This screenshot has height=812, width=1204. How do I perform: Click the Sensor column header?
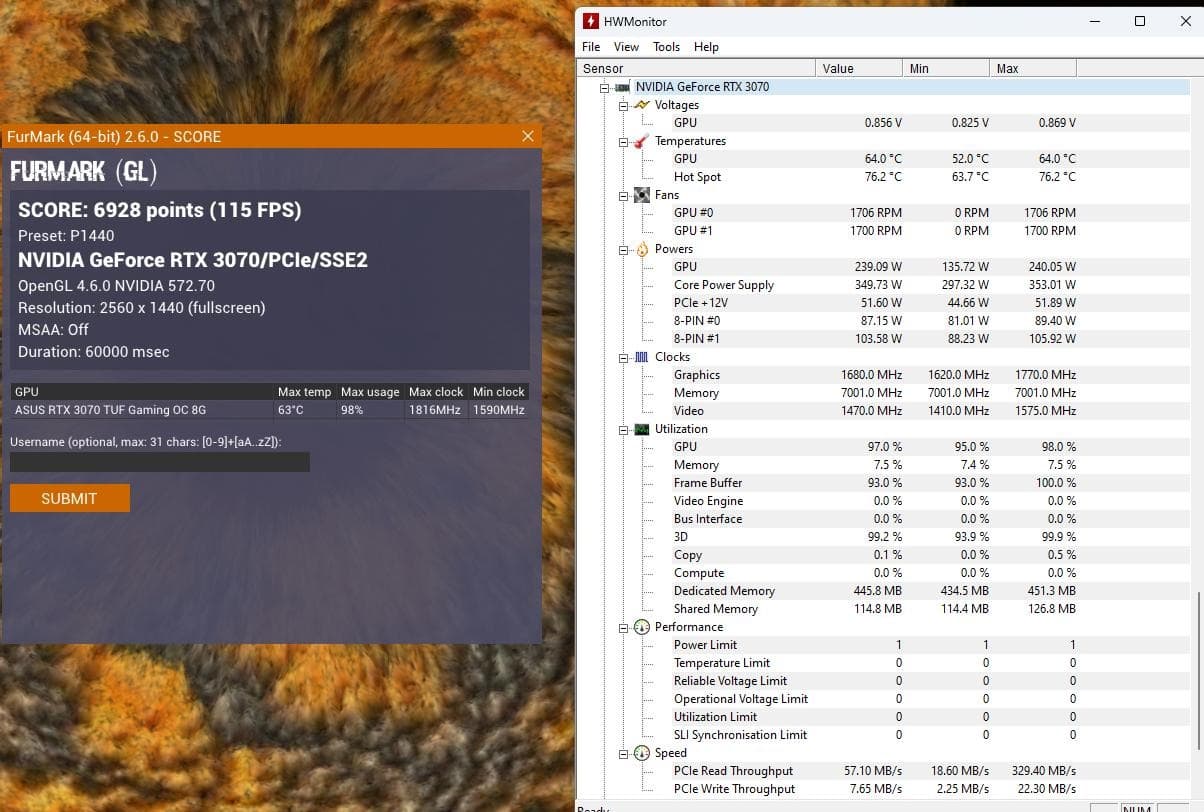coord(697,68)
